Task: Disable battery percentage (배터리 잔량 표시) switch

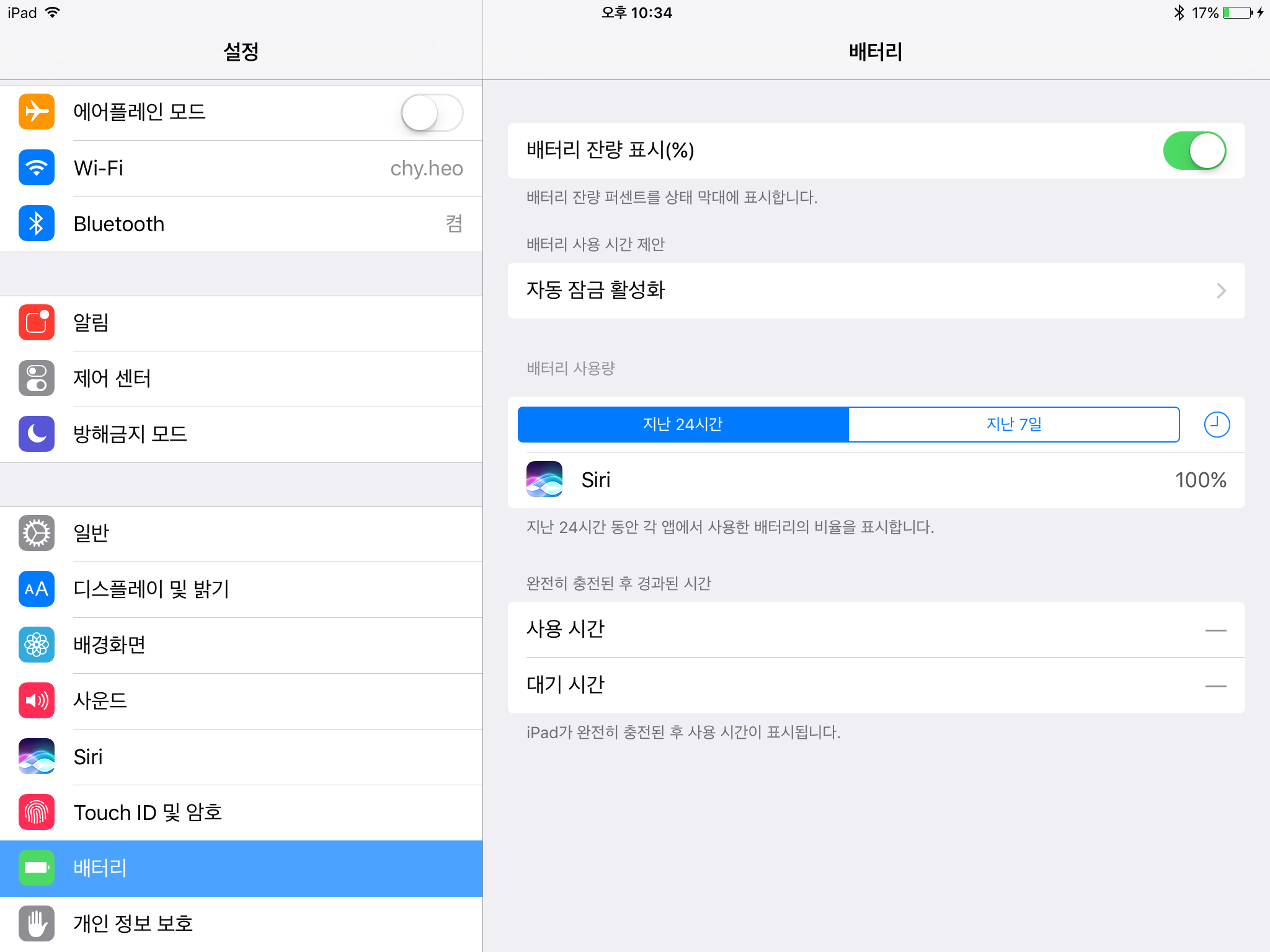Action: tap(1194, 151)
